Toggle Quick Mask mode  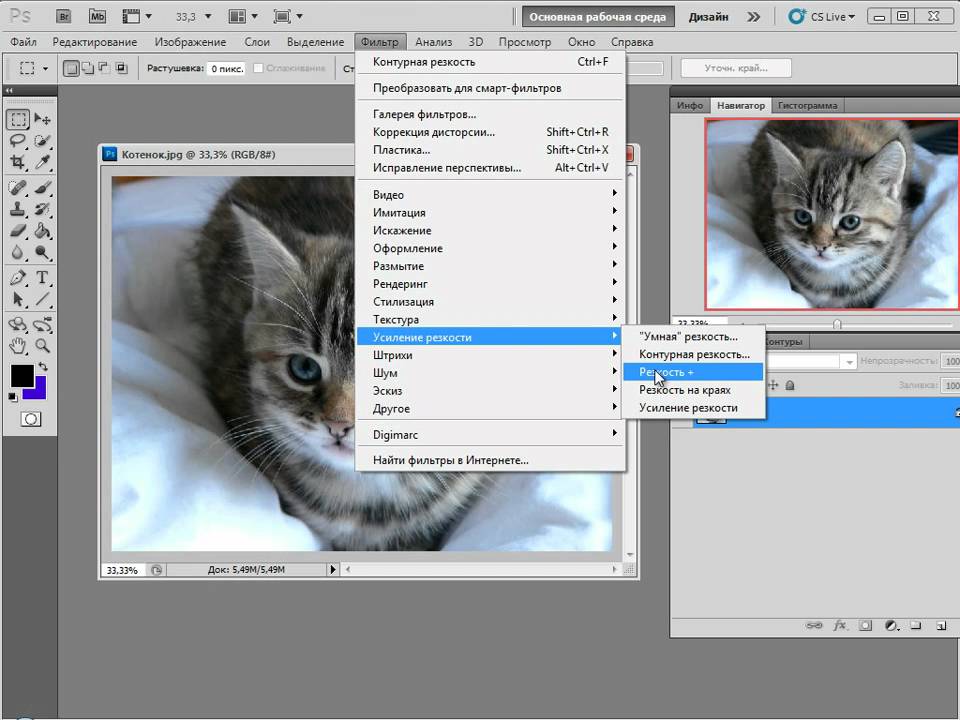[x=30, y=419]
